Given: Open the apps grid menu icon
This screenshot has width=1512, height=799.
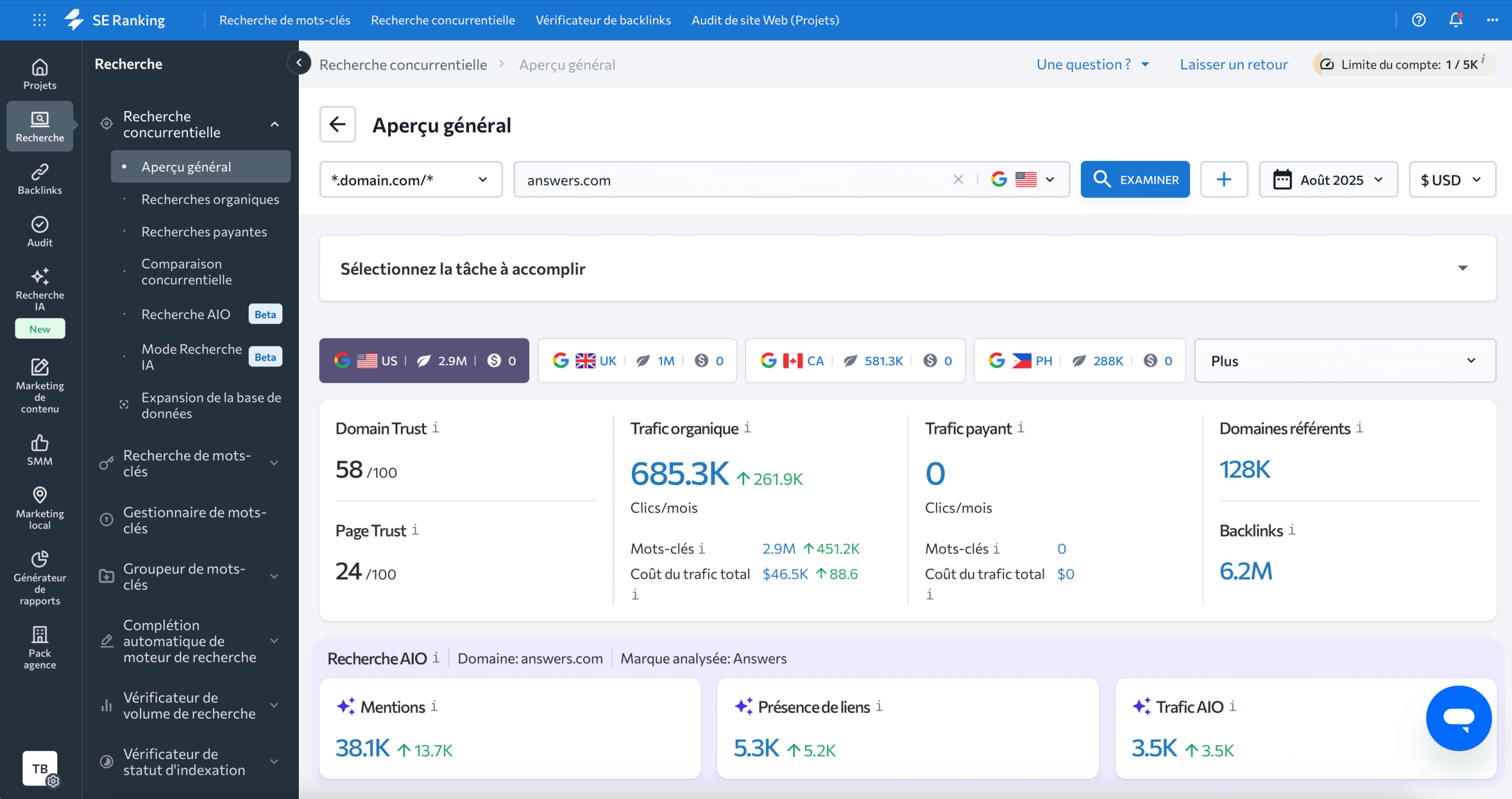Looking at the screenshot, I should coord(40,20).
